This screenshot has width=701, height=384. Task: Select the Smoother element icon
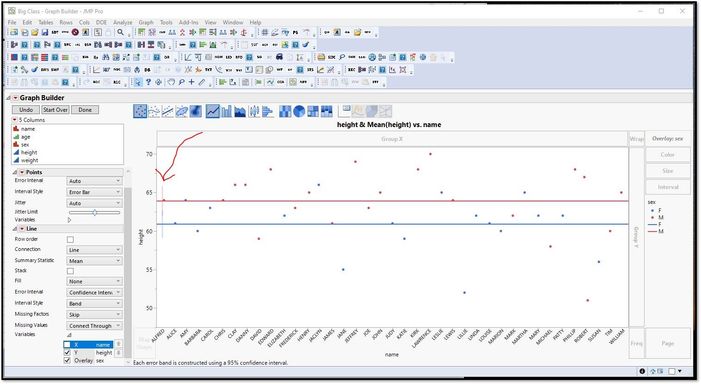point(153,111)
